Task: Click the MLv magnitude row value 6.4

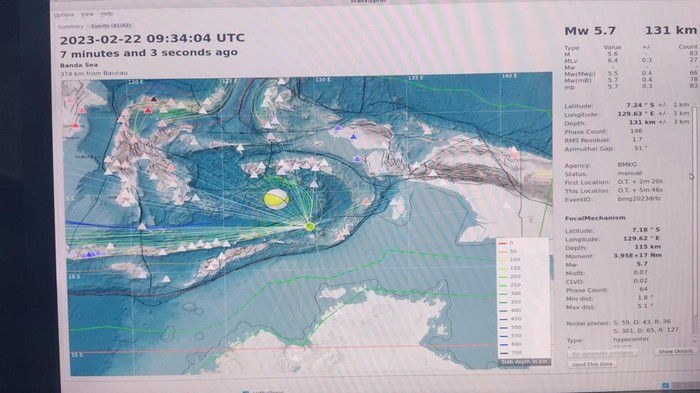Action: (612, 60)
